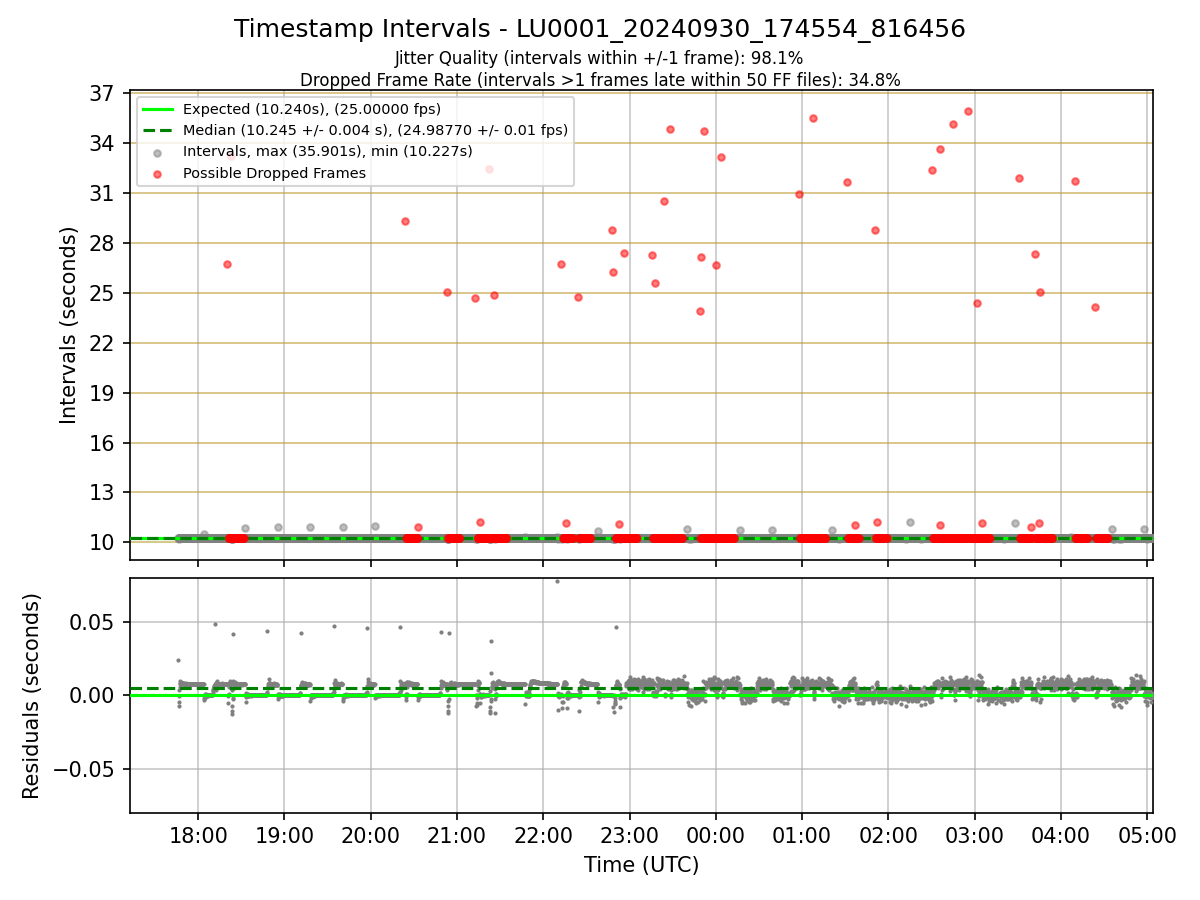Click the highest red dropped-frame point near 03:00

click(x=968, y=111)
